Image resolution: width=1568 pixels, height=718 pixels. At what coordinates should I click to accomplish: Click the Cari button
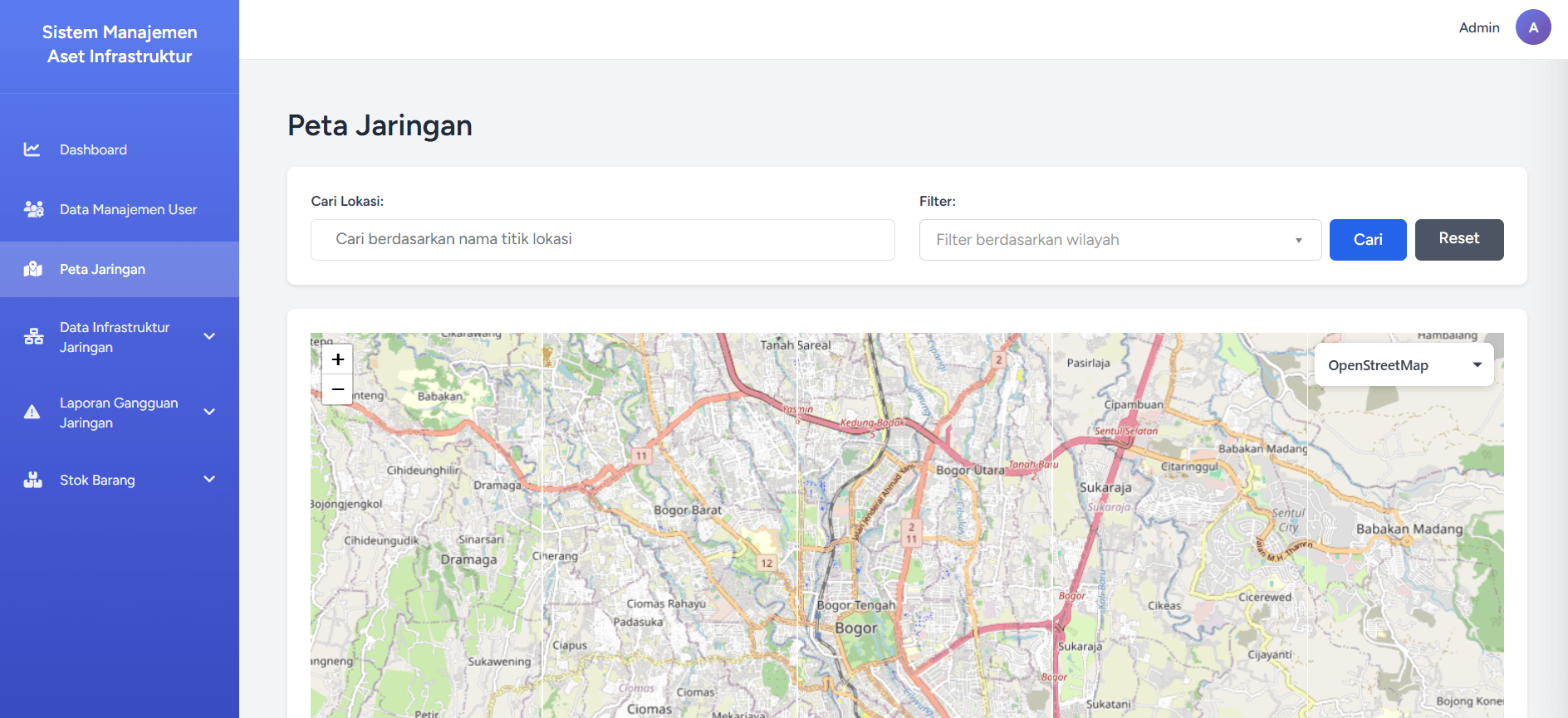pyautogui.click(x=1368, y=240)
